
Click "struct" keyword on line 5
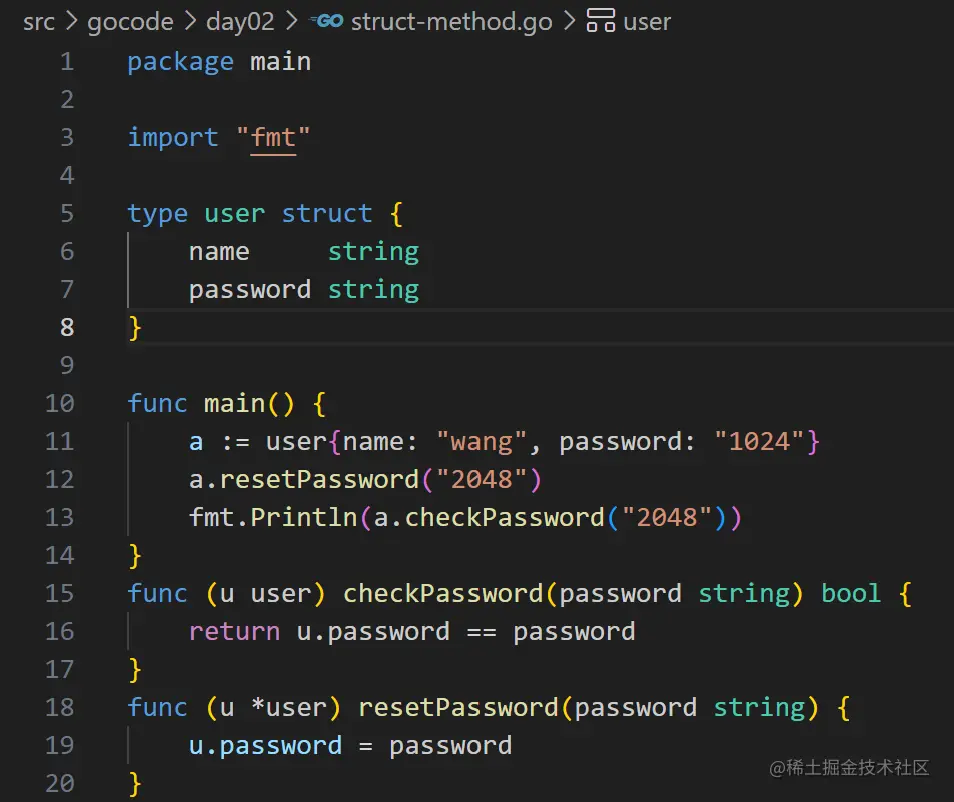[x=327, y=214]
